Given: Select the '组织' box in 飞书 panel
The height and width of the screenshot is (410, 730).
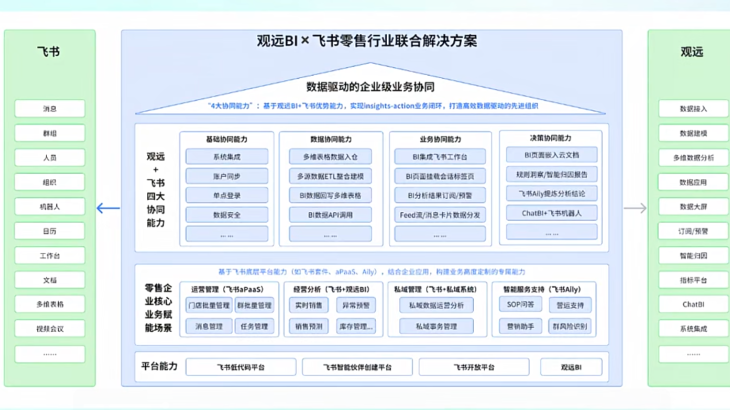Looking at the screenshot, I should tap(50, 182).
